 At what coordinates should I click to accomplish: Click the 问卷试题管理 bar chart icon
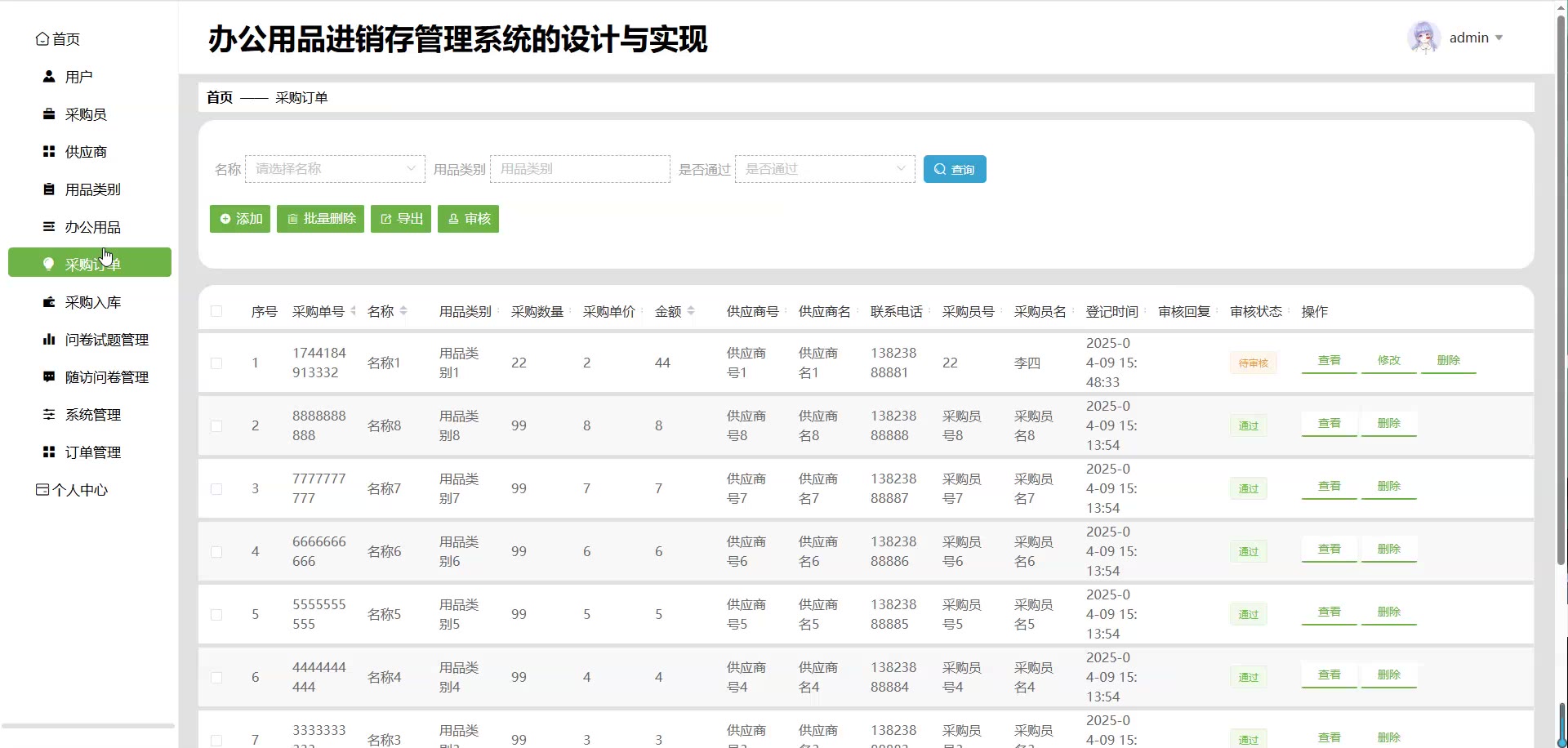click(x=49, y=340)
